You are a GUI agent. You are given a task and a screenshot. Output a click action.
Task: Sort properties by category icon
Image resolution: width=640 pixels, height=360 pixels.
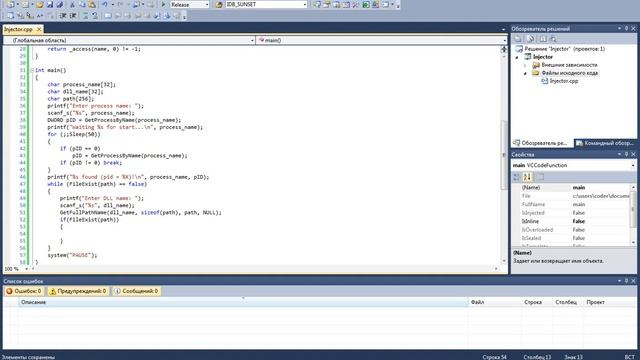[517, 177]
